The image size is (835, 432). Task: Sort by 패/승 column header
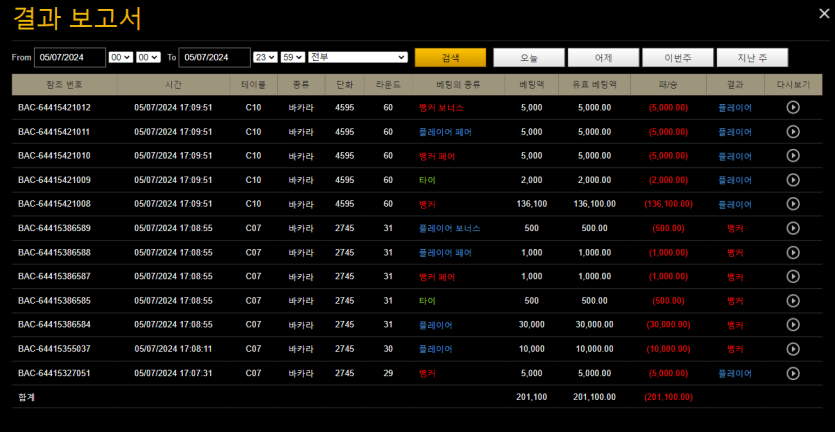tap(668, 85)
